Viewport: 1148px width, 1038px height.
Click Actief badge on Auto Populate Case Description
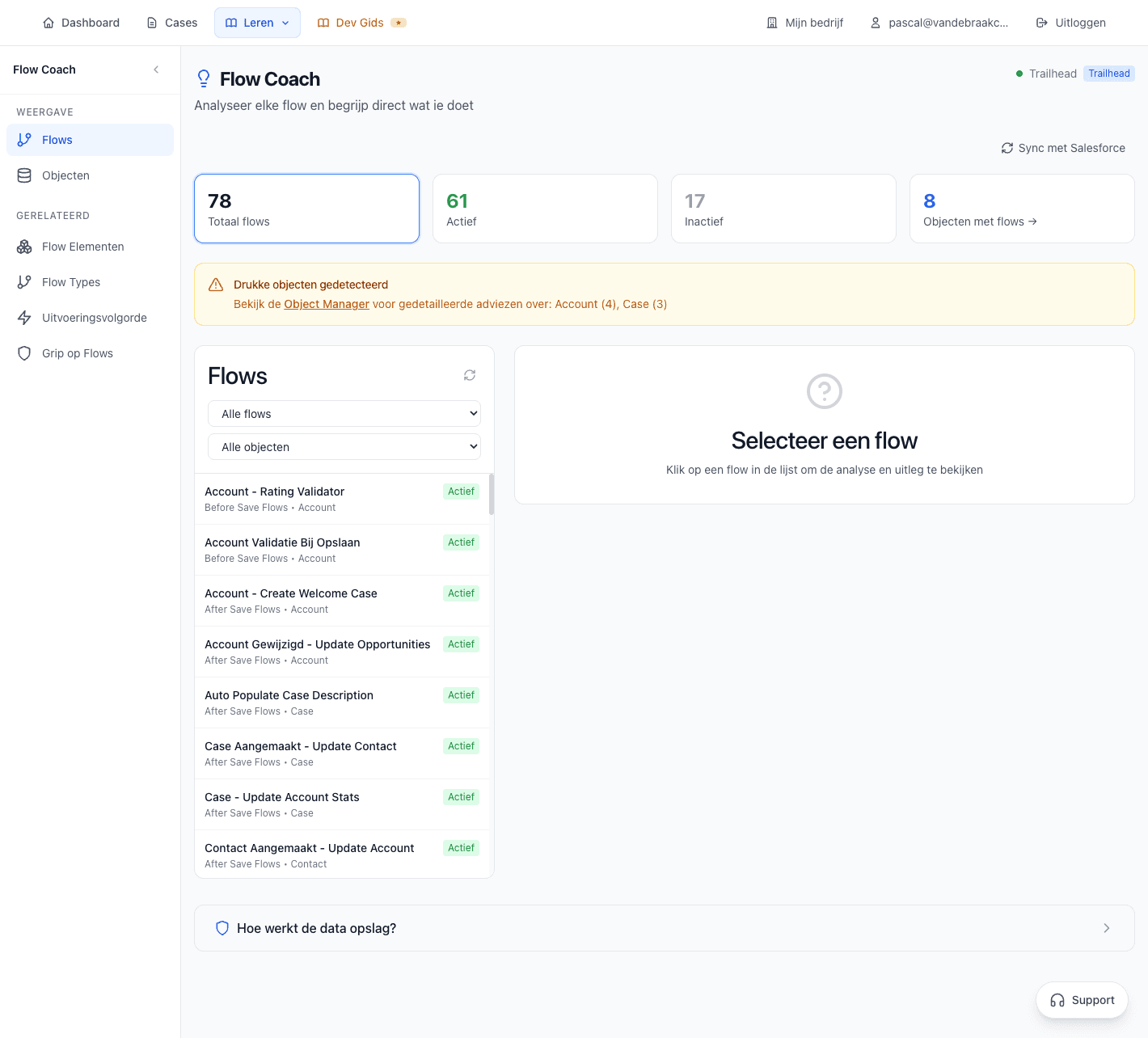461,695
